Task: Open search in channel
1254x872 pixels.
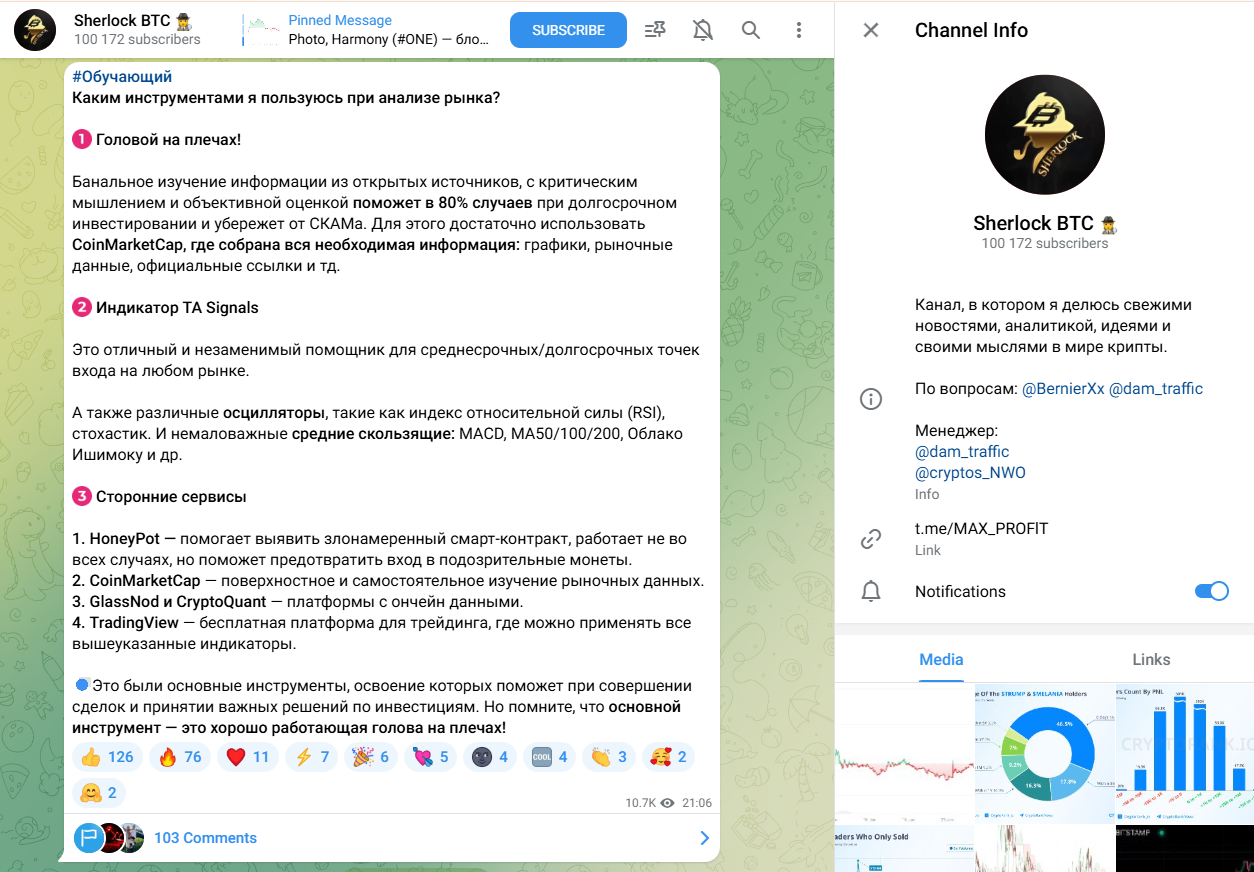Action: [751, 30]
